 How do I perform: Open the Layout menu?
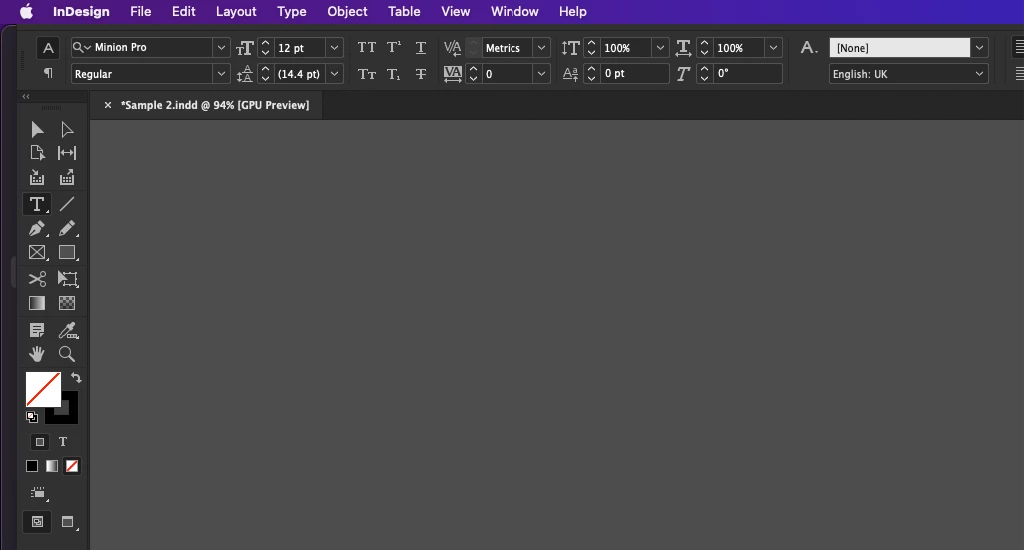click(236, 12)
